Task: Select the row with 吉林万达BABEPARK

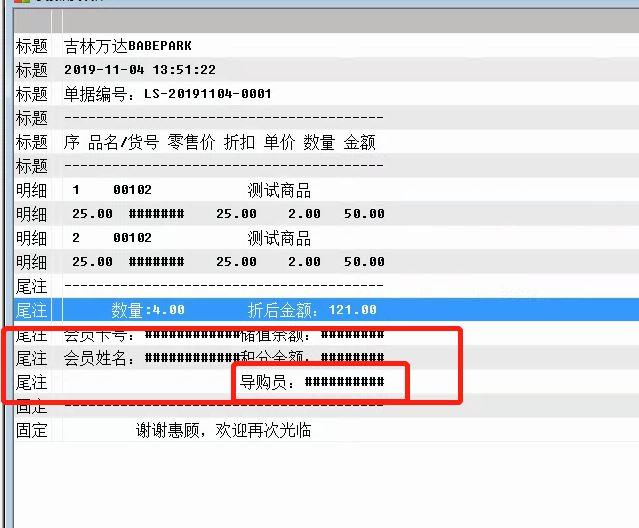Action: tap(326, 46)
